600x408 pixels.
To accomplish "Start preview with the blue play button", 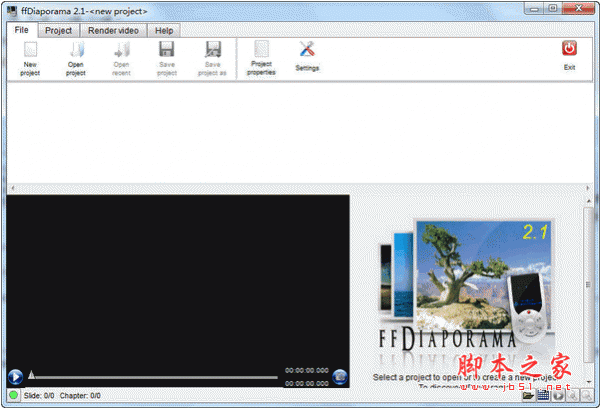I will click(15, 377).
